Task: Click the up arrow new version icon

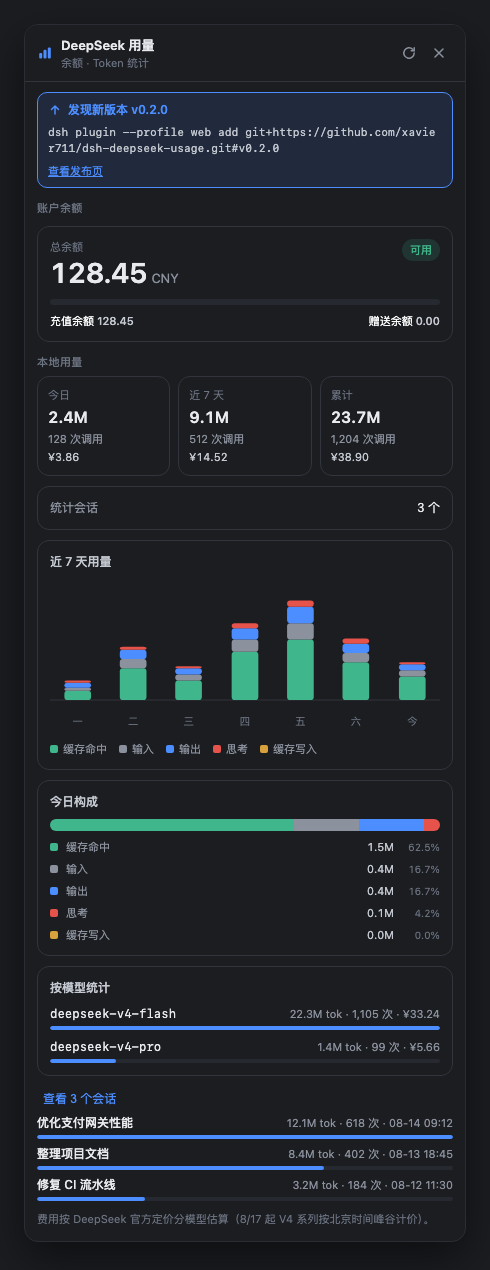Action: [54, 110]
